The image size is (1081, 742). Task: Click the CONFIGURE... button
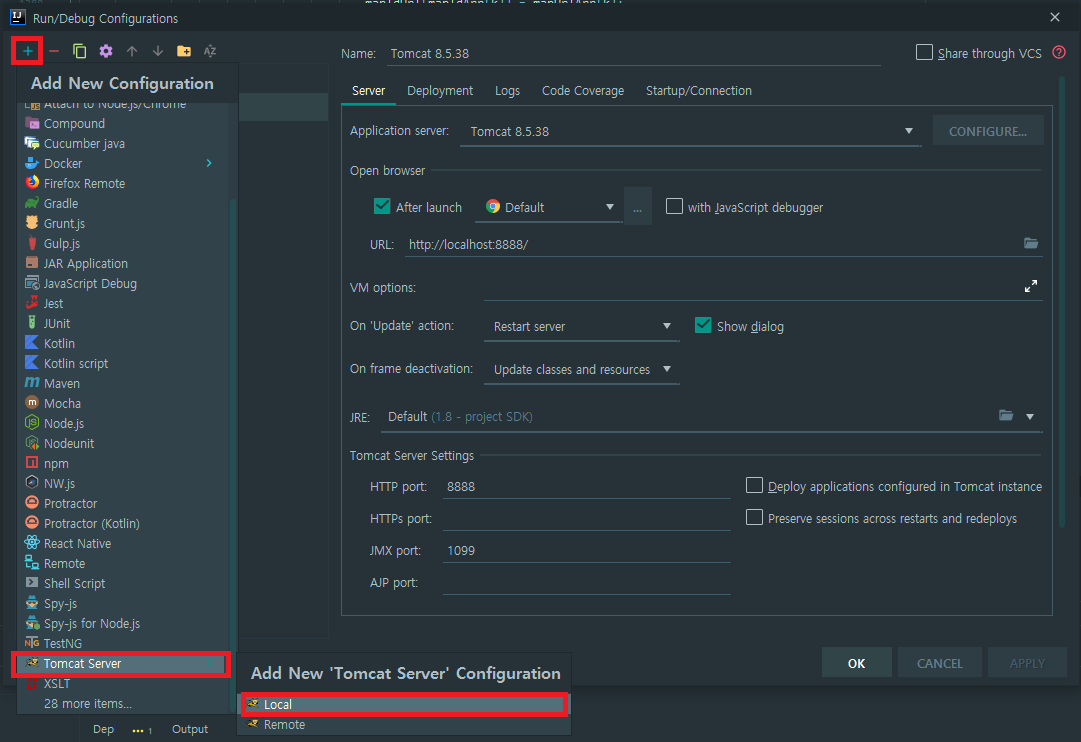coord(987,131)
